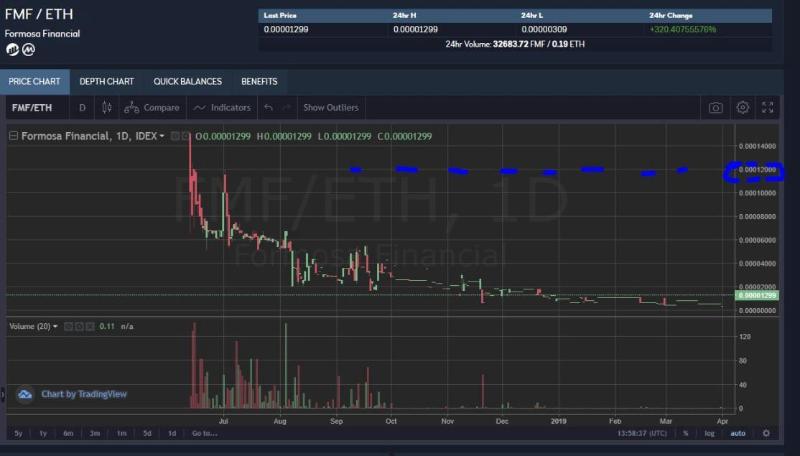Image resolution: width=800 pixels, height=456 pixels.
Task: Click the 2019 time axis label
Action: tap(559, 421)
